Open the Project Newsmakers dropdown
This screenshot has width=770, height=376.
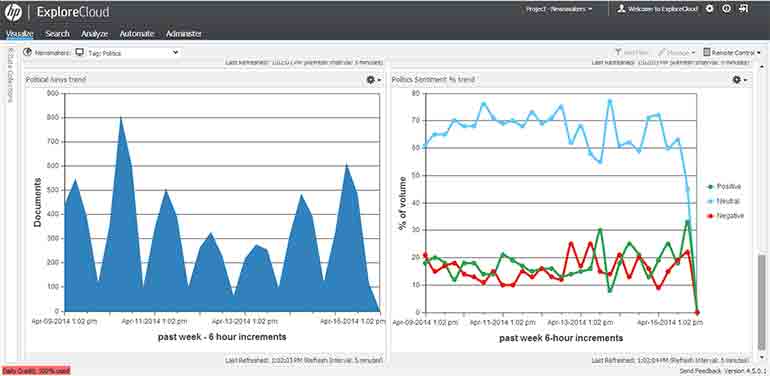tap(559, 9)
